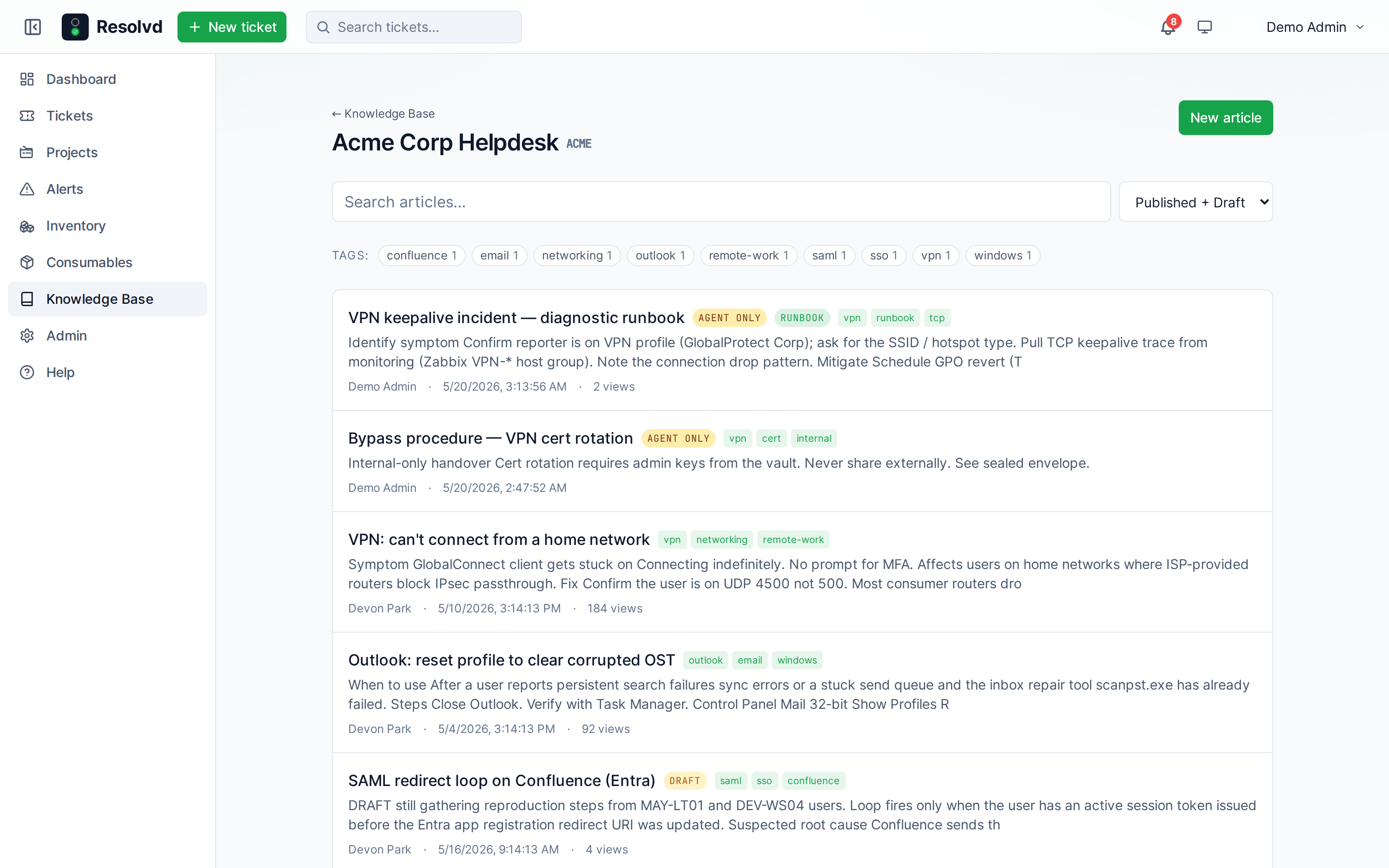Filter by vpn tag chip

click(936, 256)
